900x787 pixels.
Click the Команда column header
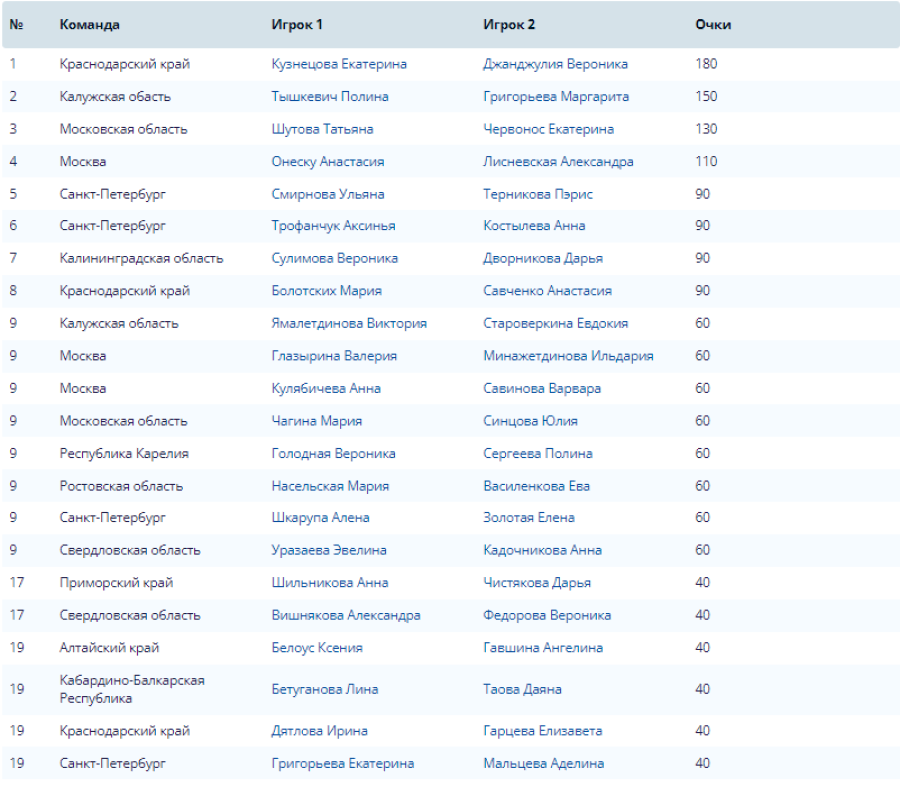(x=90, y=24)
